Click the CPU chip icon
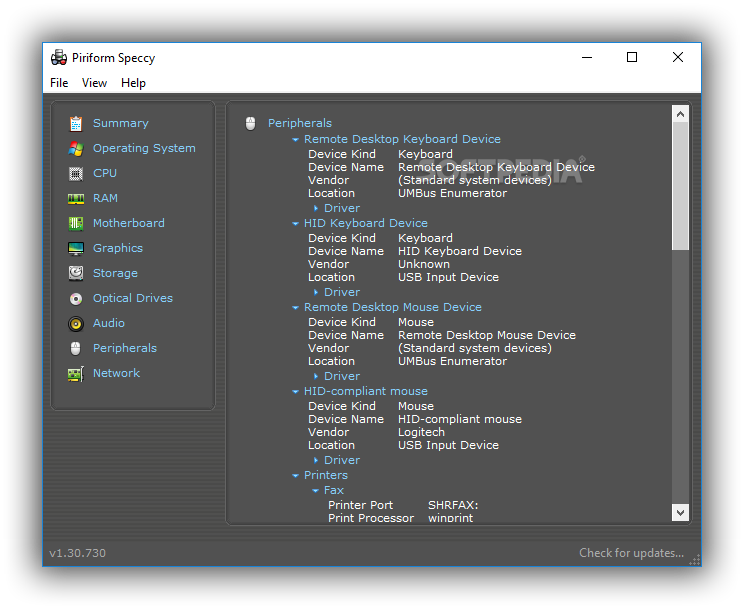744x609 pixels. tap(76, 174)
